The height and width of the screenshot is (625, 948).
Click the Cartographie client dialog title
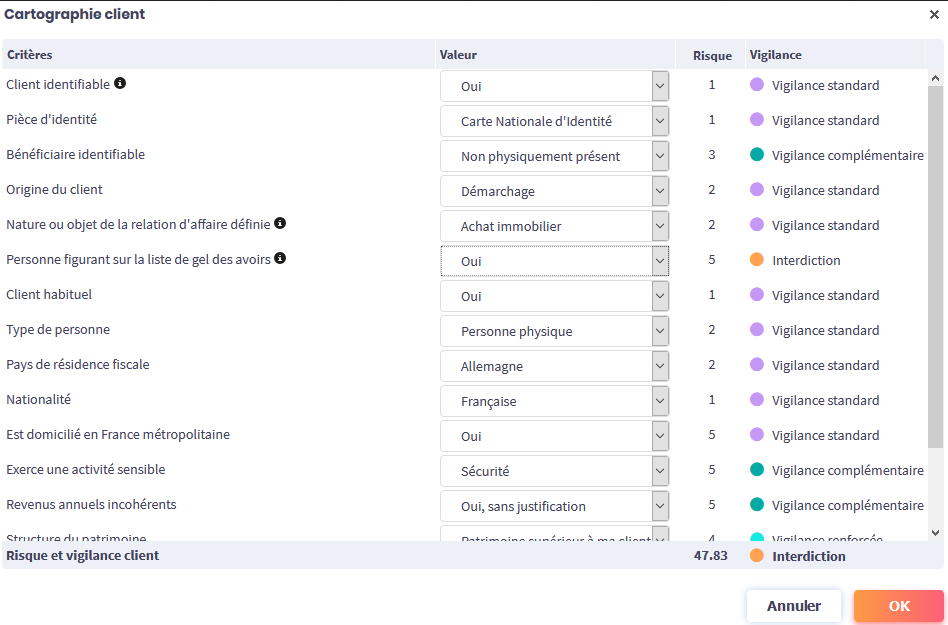[74, 14]
